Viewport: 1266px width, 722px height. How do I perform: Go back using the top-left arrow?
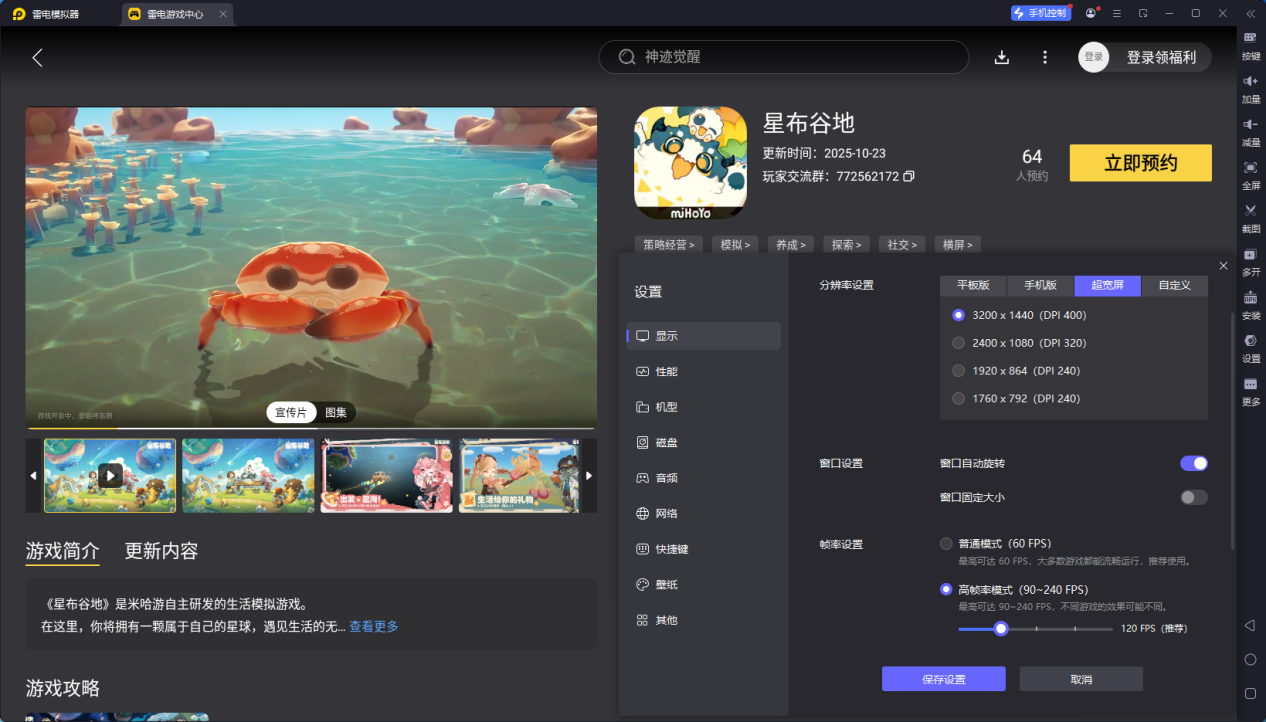click(38, 58)
